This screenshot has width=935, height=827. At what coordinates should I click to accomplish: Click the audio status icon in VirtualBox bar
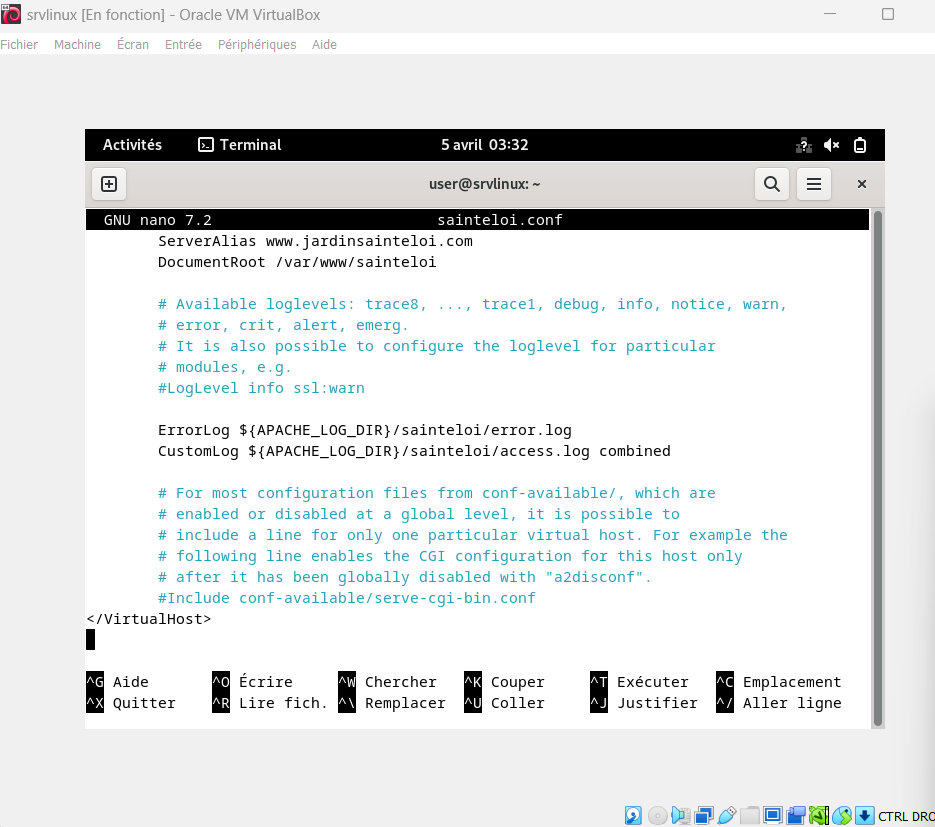(x=681, y=815)
